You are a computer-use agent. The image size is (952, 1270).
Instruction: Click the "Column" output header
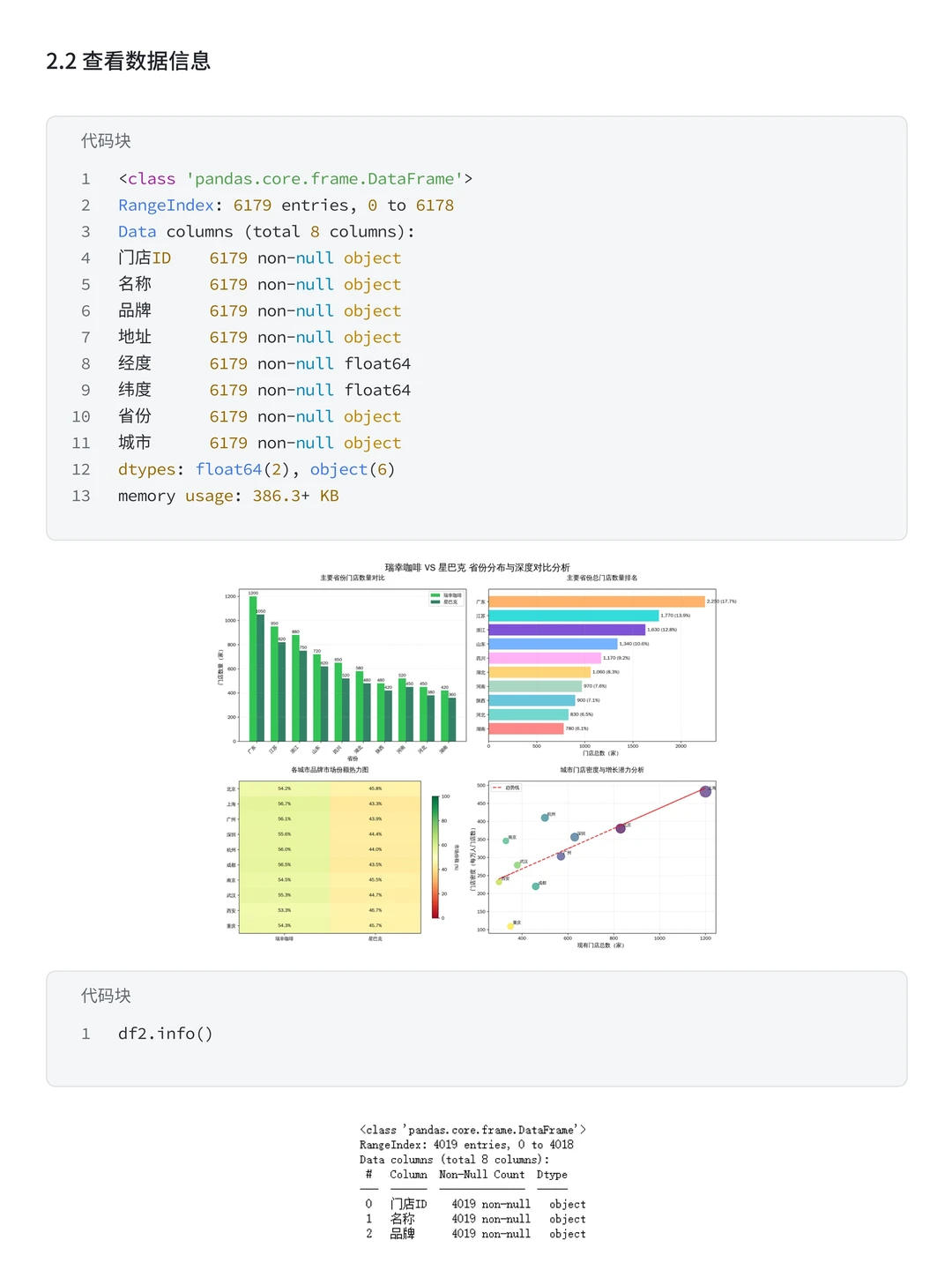pos(408,1175)
